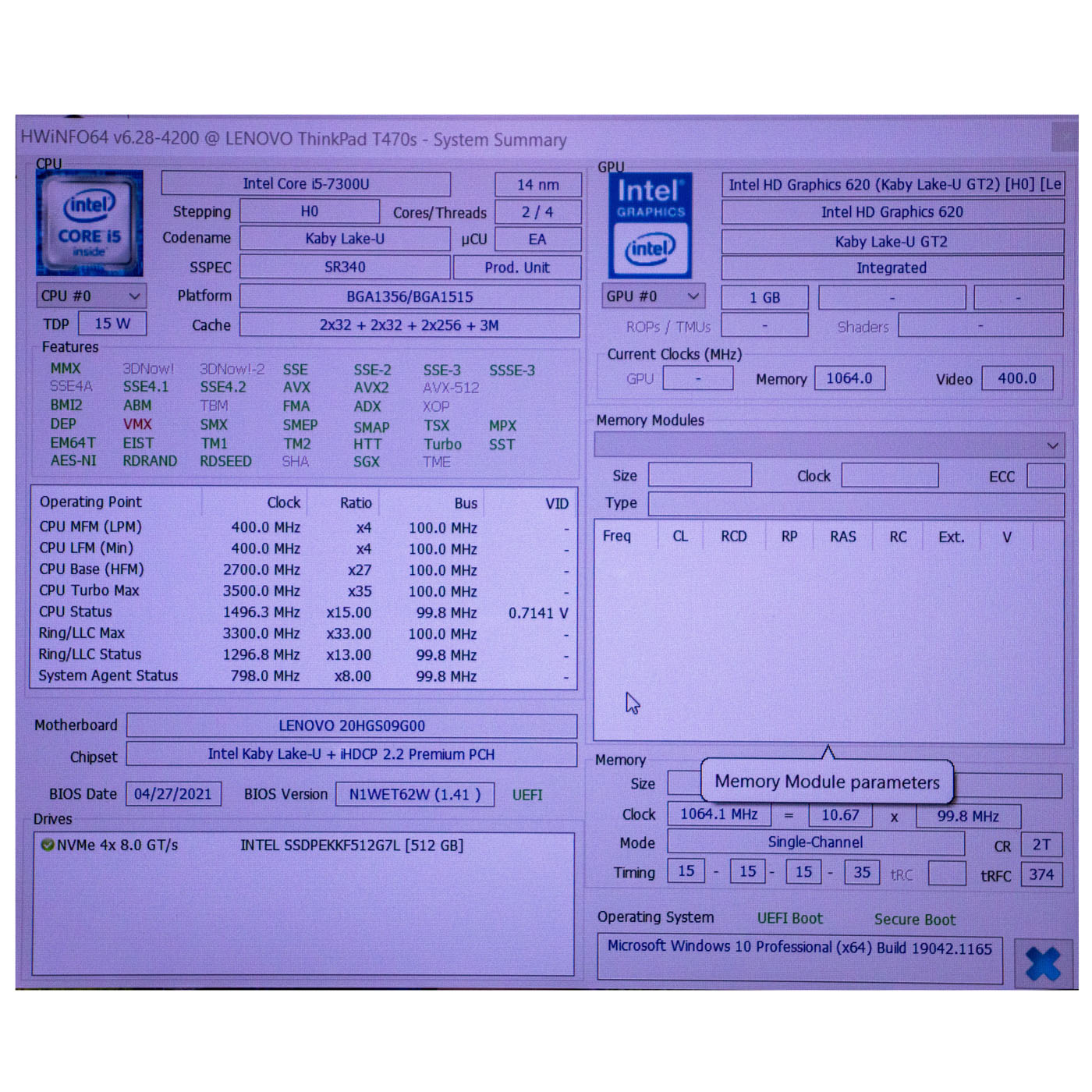Click the Operating Point column header
This screenshot has width=1092, height=1092.
(x=90, y=502)
